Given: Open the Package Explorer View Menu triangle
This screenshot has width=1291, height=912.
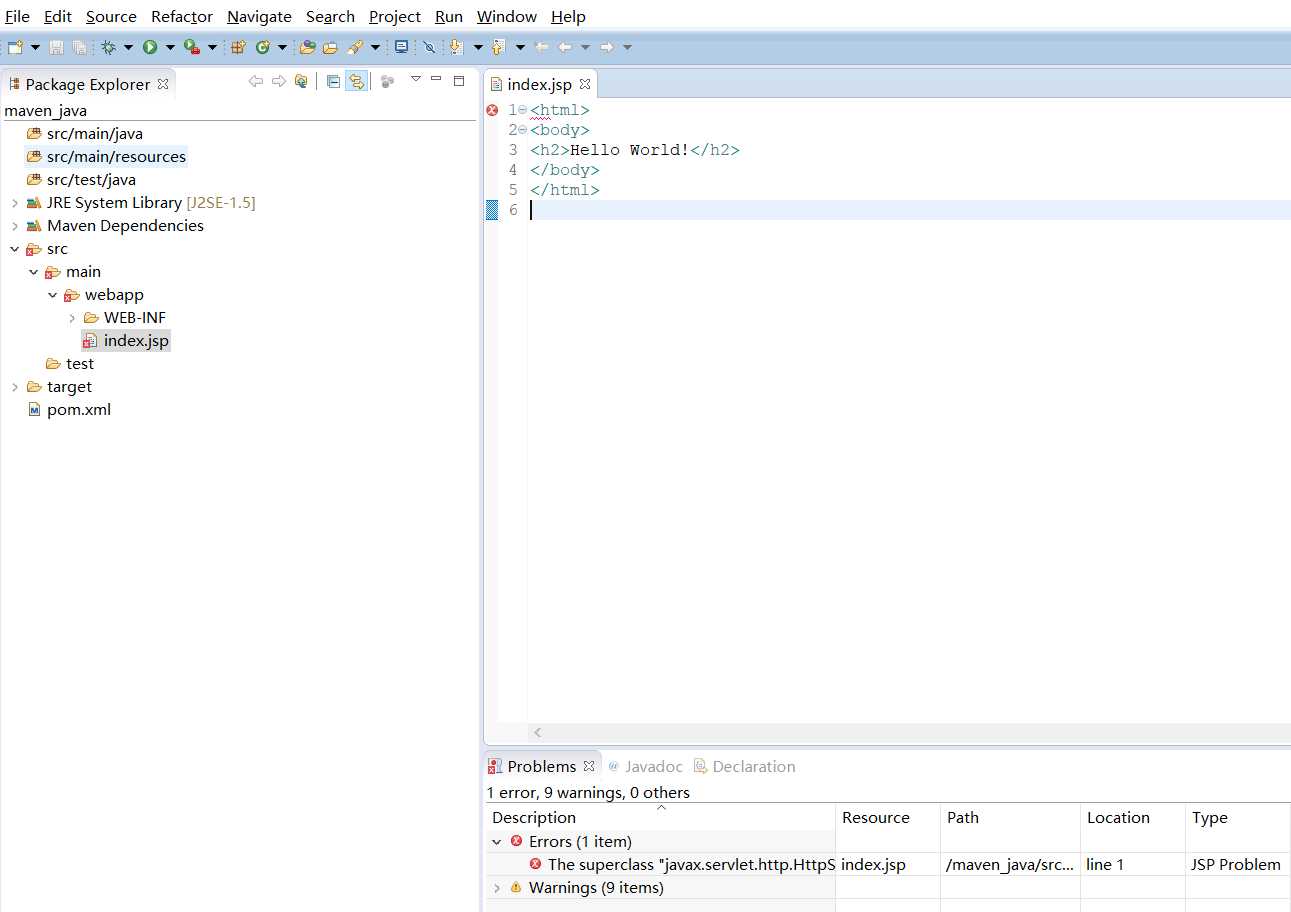Looking at the screenshot, I should 416,79.
